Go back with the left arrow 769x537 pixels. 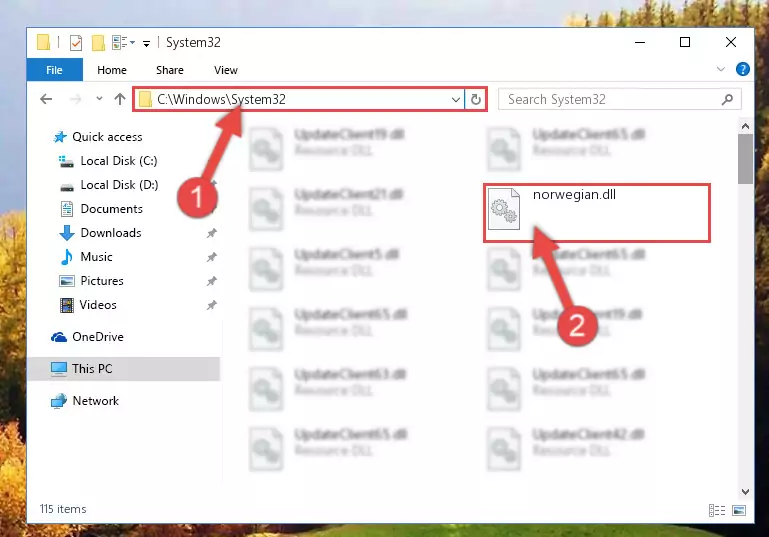pos(46,99)
